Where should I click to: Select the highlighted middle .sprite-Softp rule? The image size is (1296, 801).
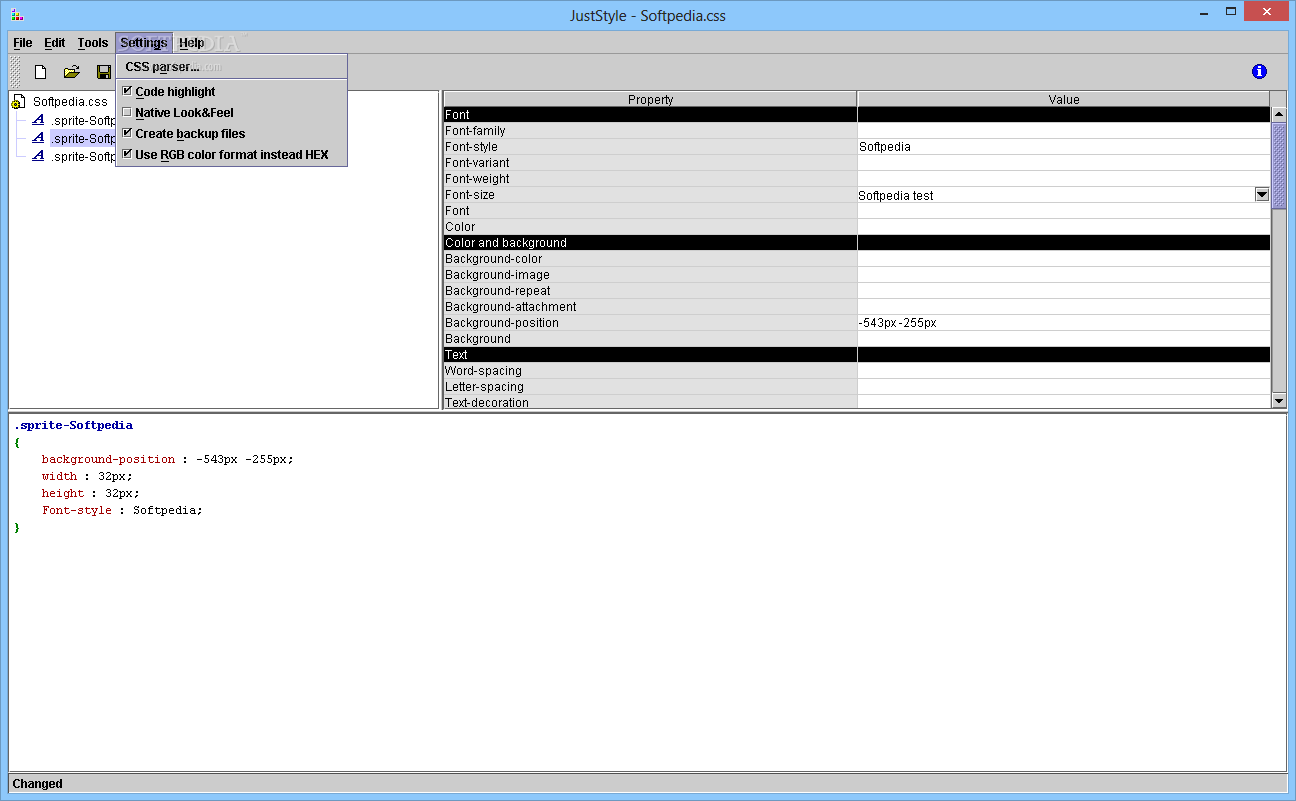pos(84,139)
